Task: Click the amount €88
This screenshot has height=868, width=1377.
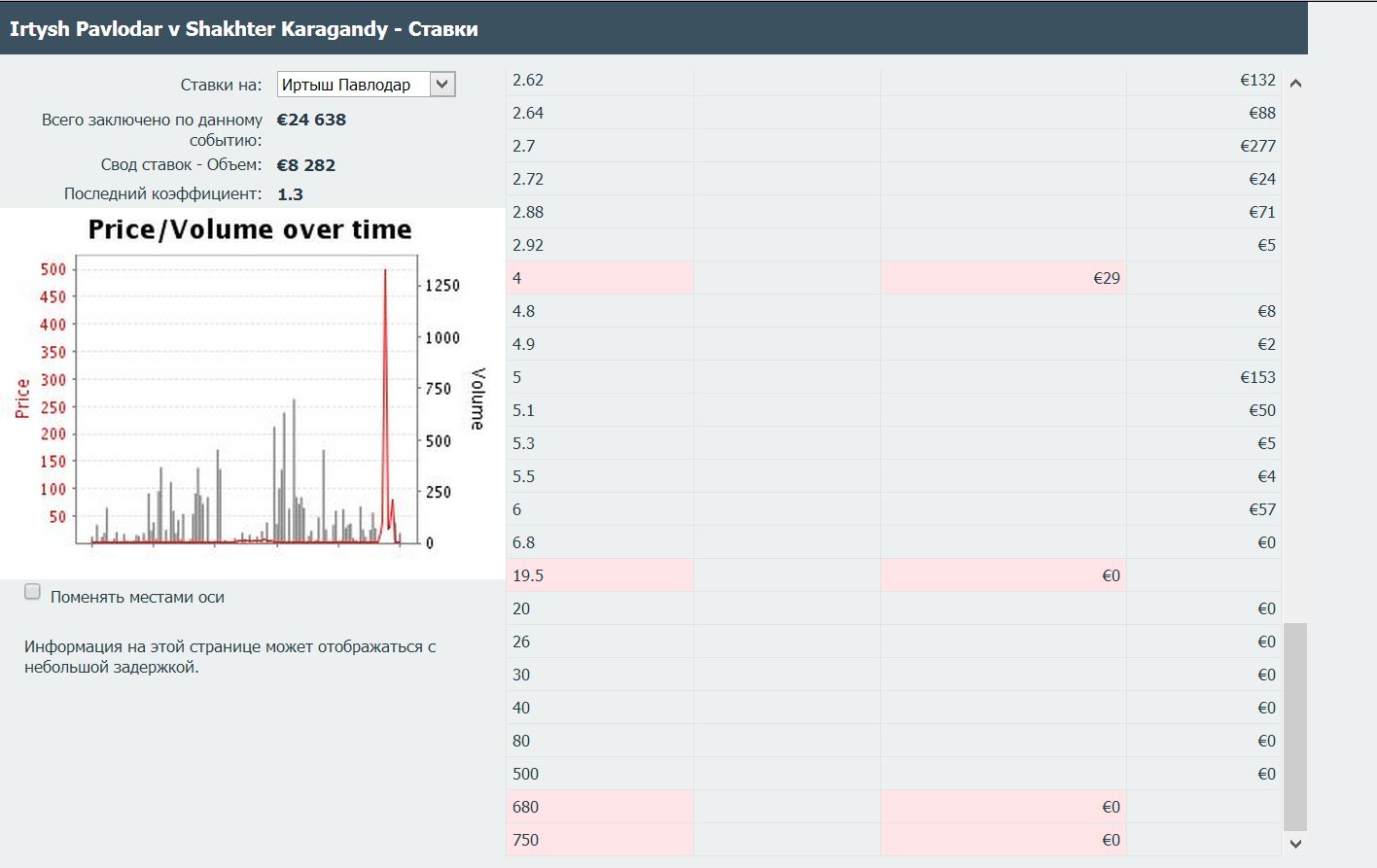Action: click(x=1262, y=113)
